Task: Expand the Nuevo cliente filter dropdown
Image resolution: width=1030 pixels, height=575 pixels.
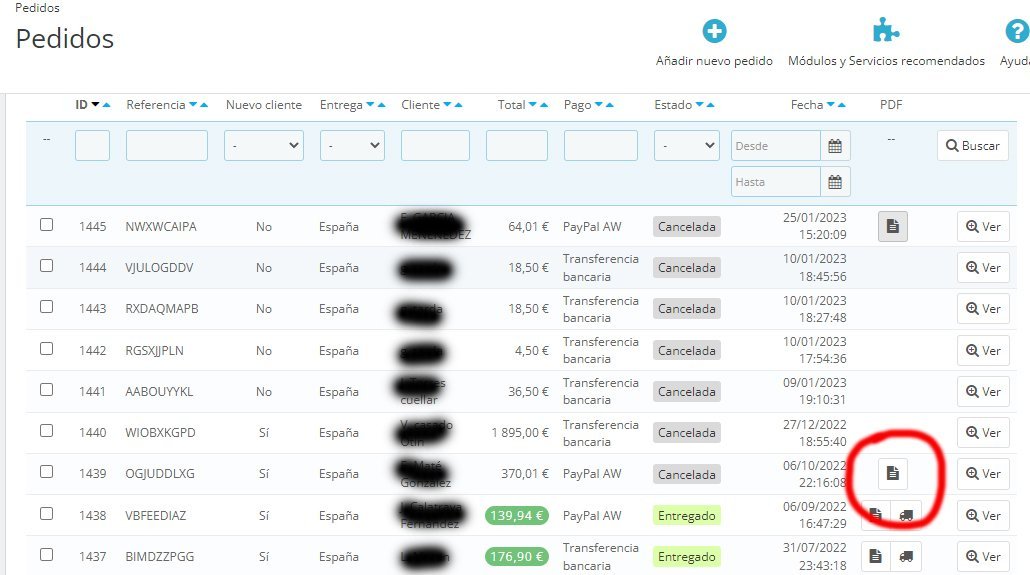Action: coord(264,146)
